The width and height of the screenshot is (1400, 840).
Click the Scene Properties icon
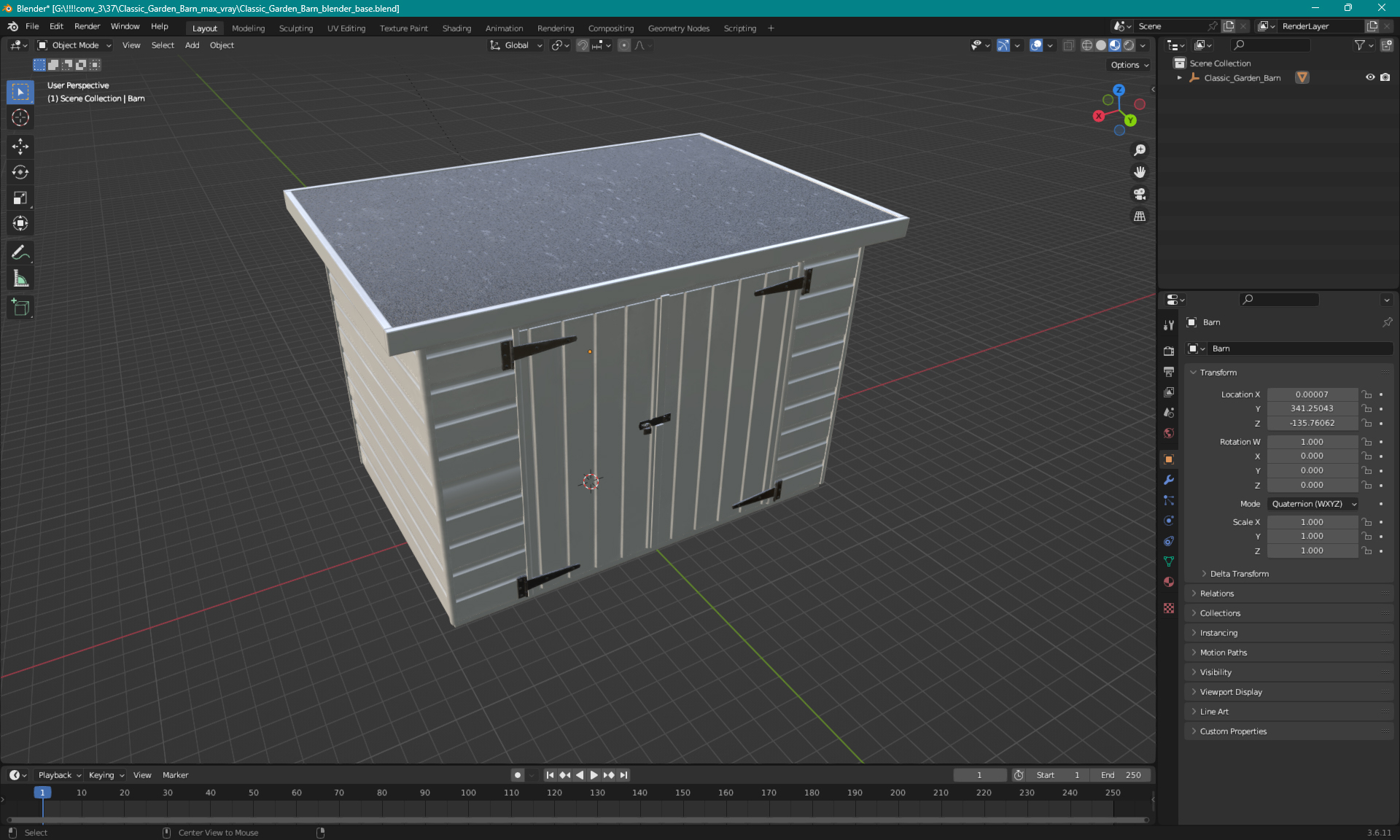1168,412
